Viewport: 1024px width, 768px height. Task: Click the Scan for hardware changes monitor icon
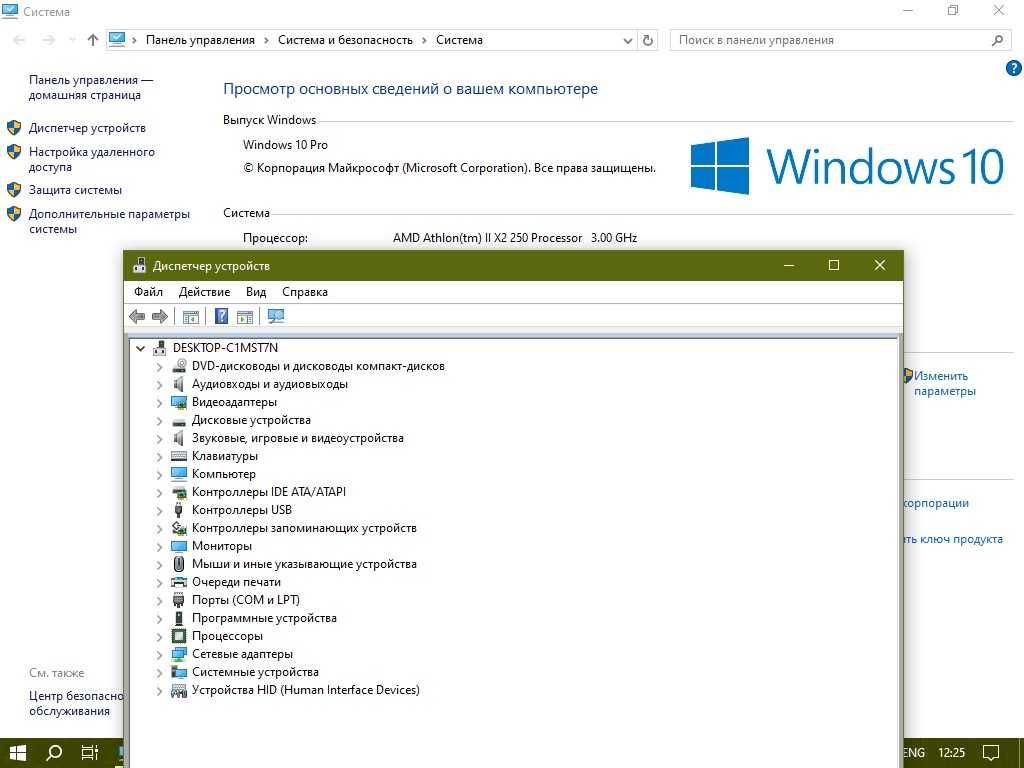click(x=276, y=317)
